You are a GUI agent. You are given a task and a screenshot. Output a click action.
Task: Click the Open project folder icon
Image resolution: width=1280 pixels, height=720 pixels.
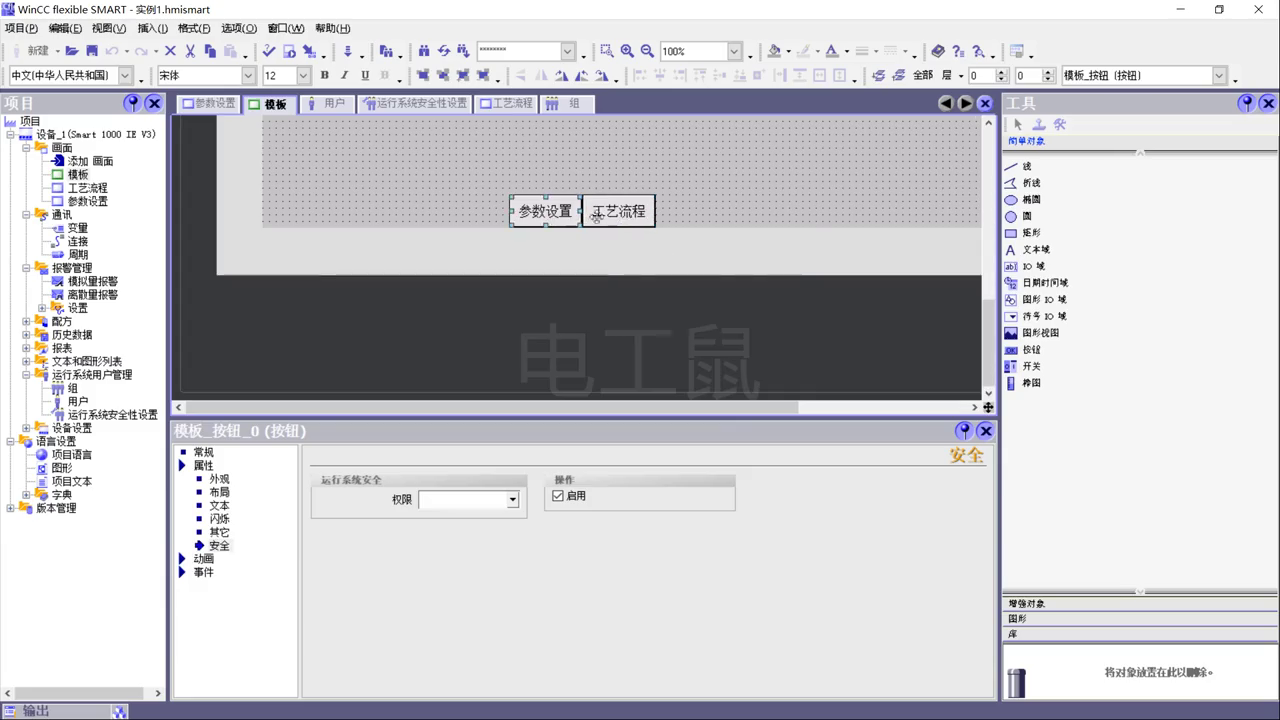click(72, 51)
